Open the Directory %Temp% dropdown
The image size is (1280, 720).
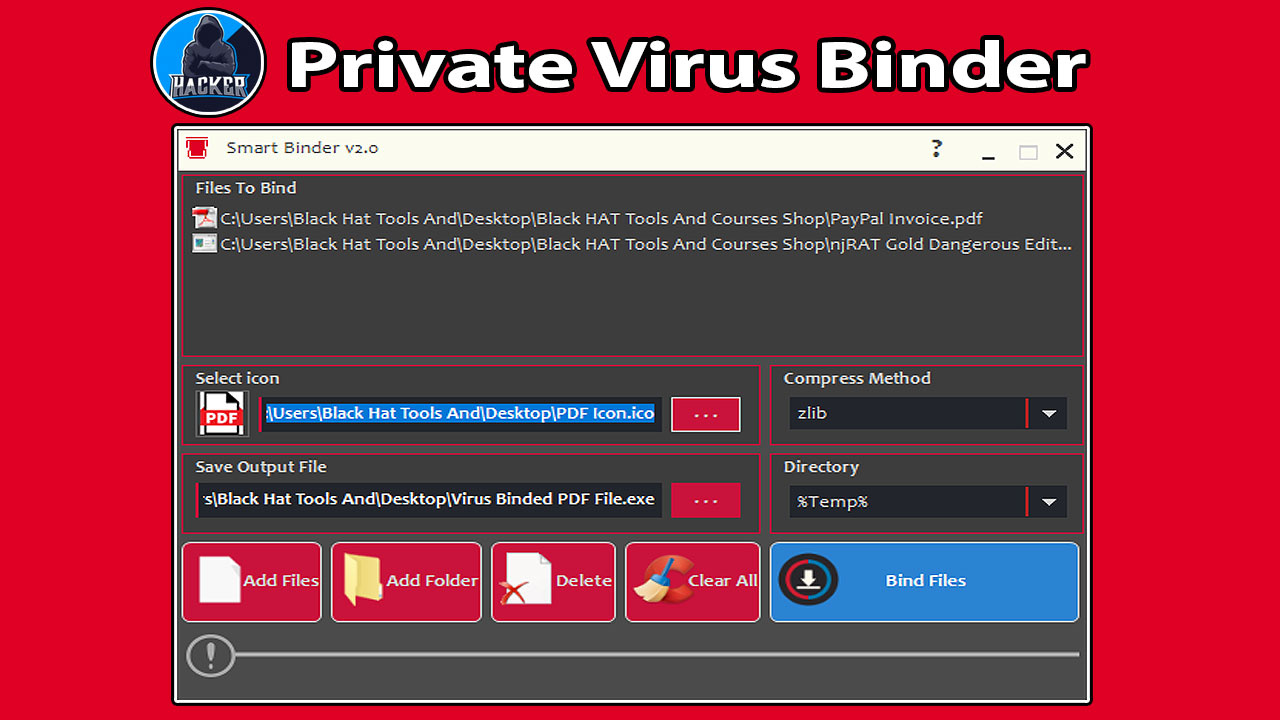point(928,501)
